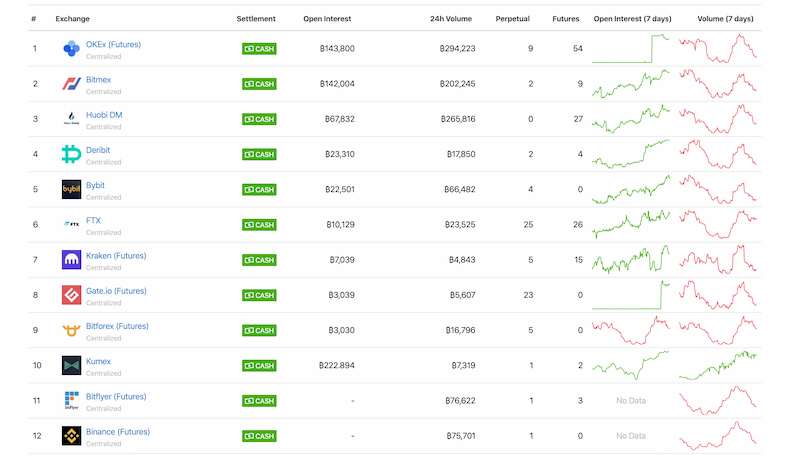Click the Bybit exchange logo
The height and width of the screenshot is (456, 800).
coord(71,189)
